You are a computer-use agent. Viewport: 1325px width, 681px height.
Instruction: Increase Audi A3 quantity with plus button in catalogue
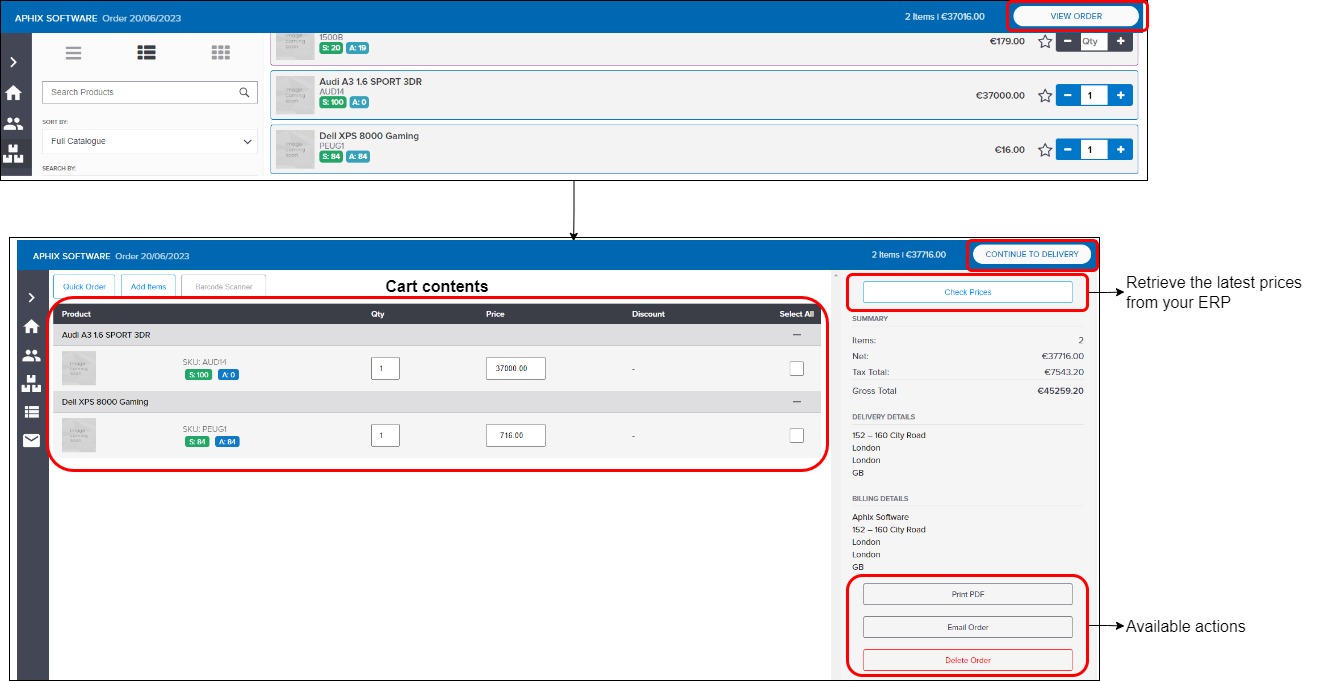click(1120, 96)
